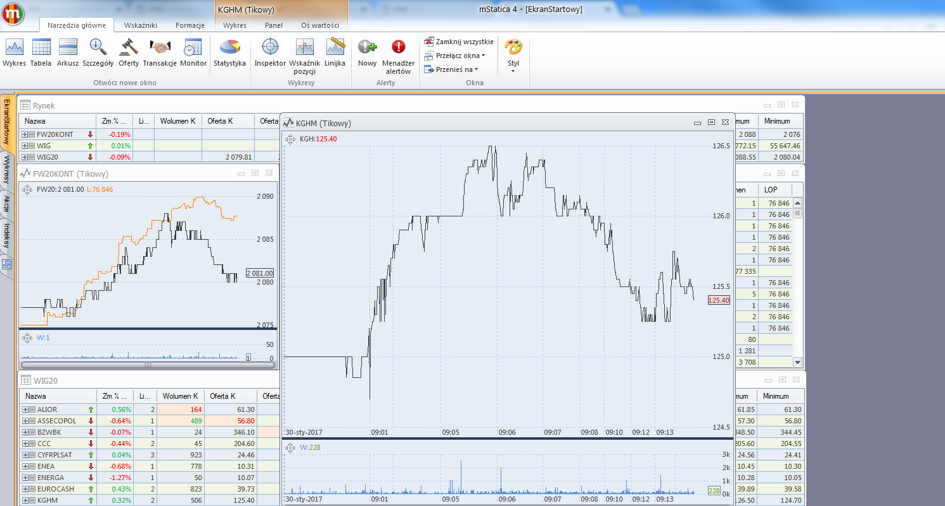Click the Rynek window table icon
Viewport: 945px width, 506px height.
click(25, 105)
